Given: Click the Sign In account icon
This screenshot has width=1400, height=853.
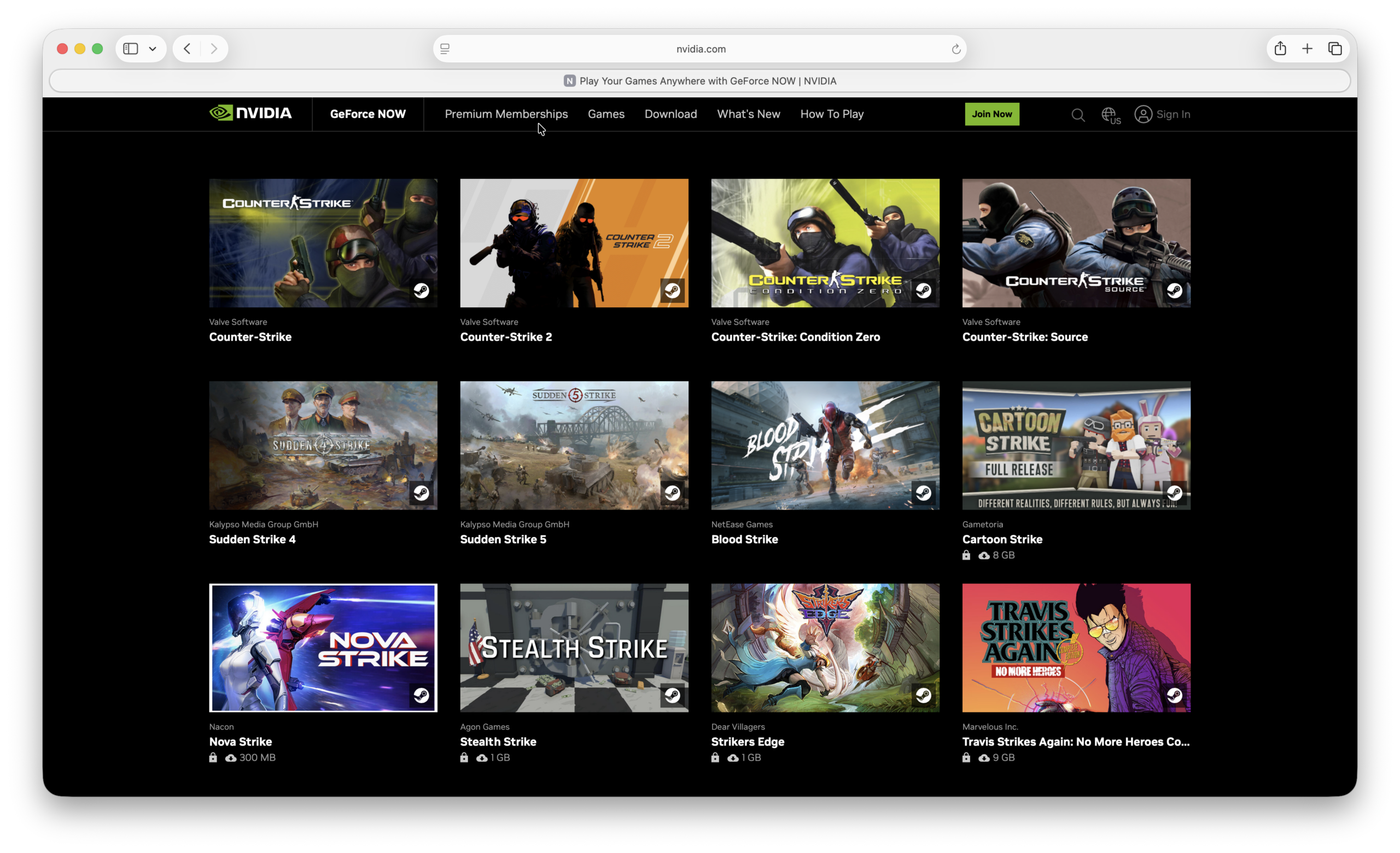Looking at the screenshot, I should (1143, 114).
